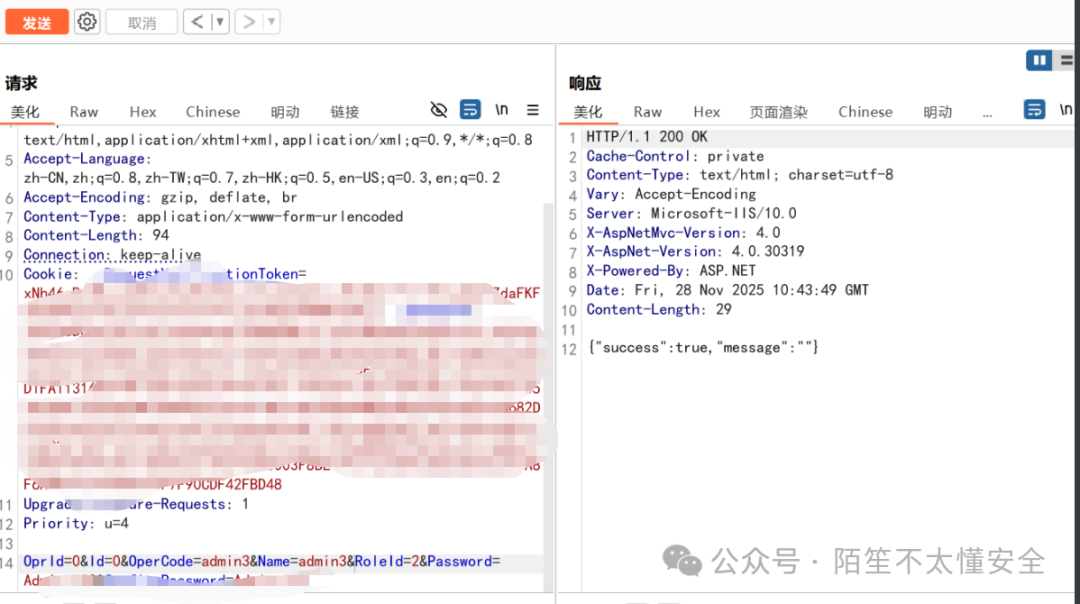The image size is (1080, 604).
Task: Open the back history dropdown arrow
Action: tap(220, 22)
